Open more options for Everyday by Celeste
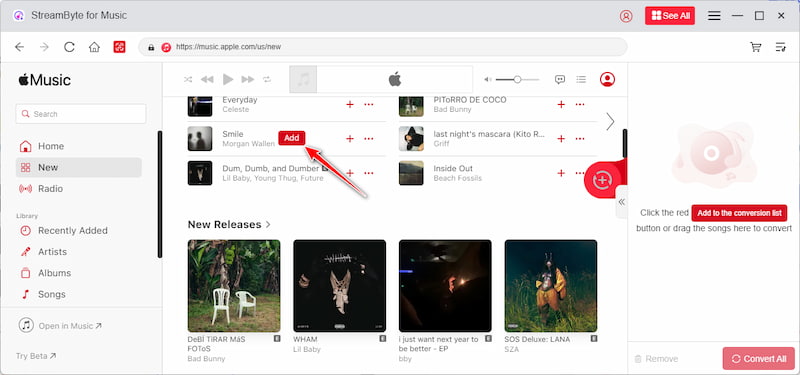This screenshot has height=375, width=800. point(369,104)
